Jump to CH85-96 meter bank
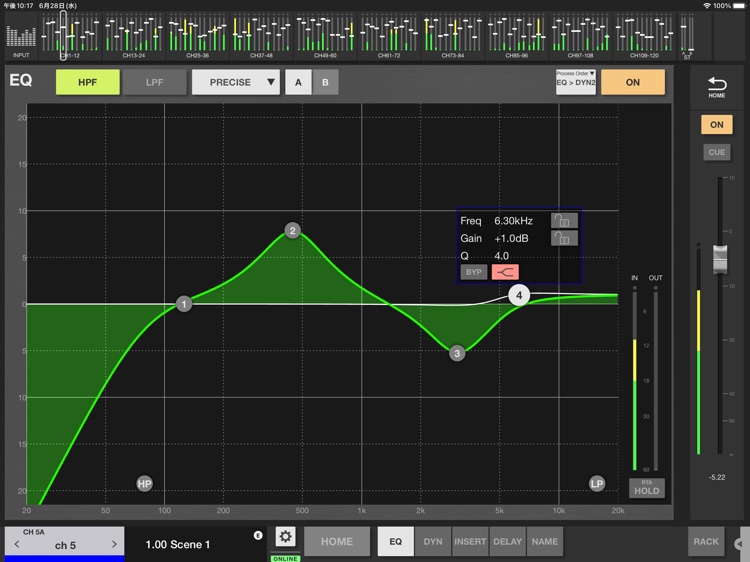The width and height of the screenshot is (750, 562). pos(517,36)
